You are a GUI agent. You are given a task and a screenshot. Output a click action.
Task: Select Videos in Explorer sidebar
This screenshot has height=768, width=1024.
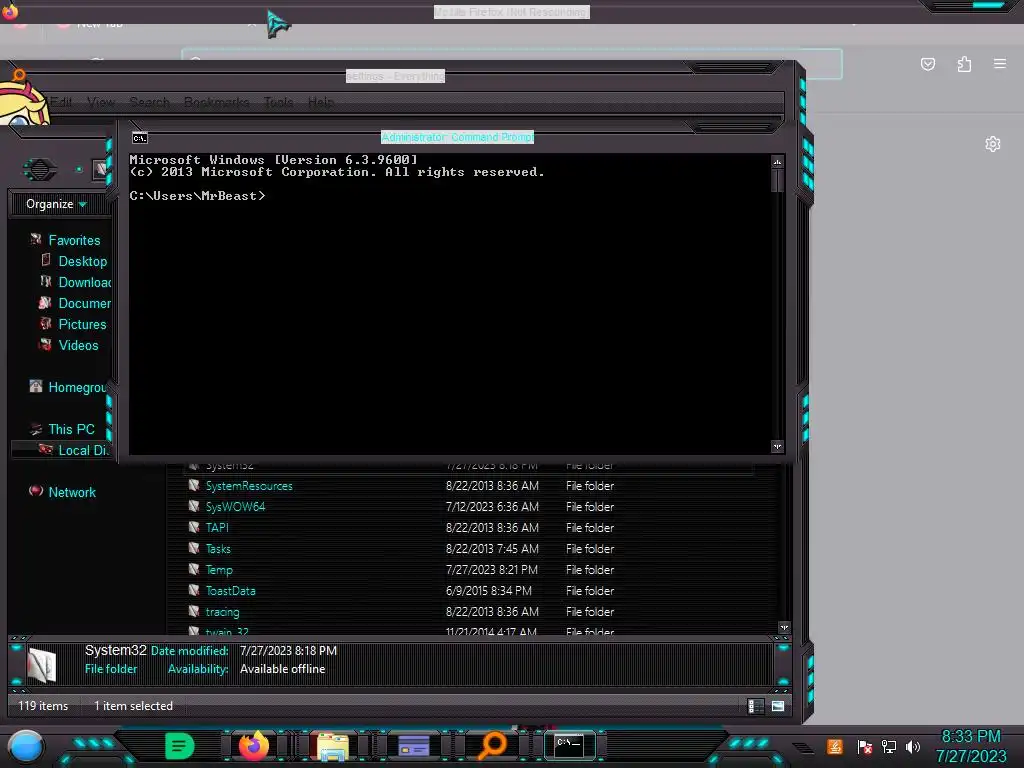(x=78, y=345)
